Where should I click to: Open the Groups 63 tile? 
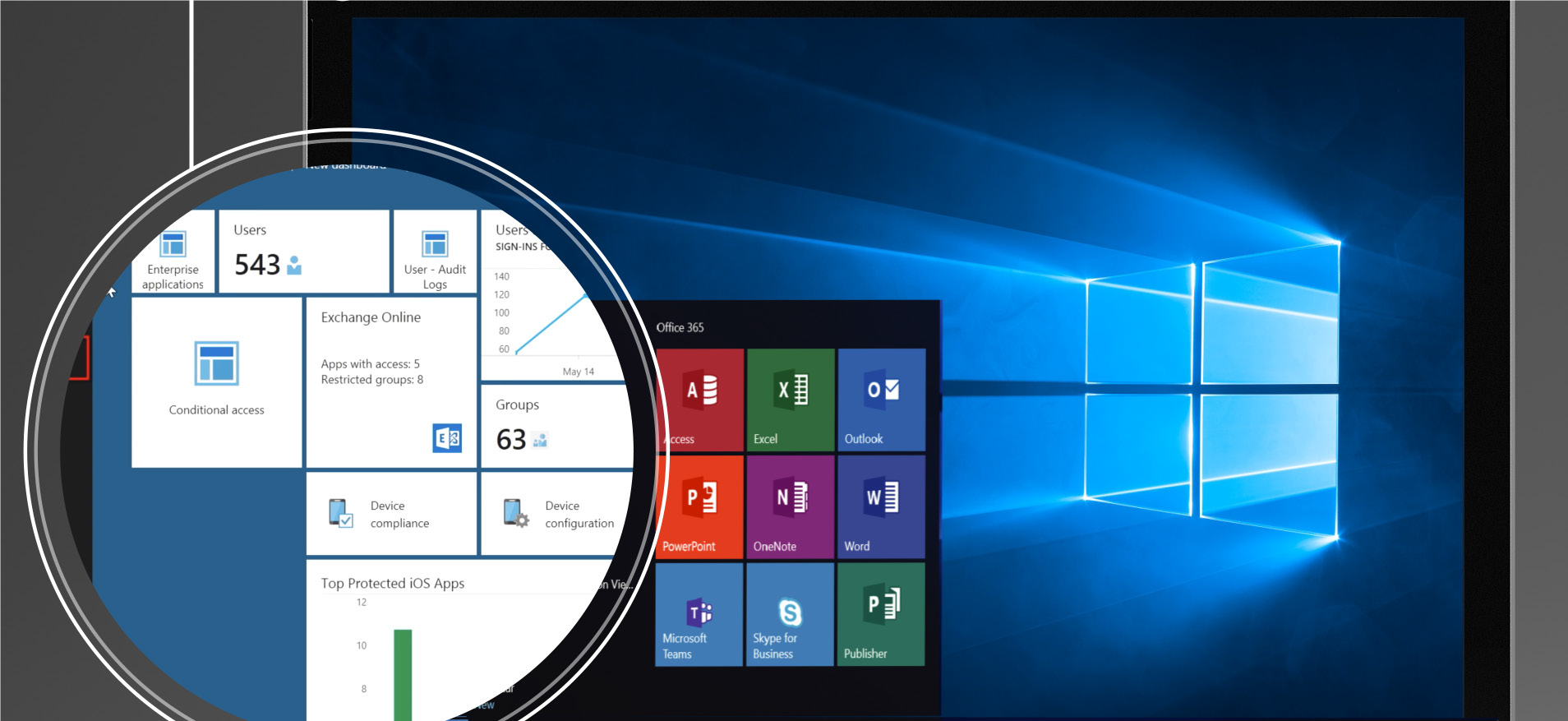coord(557,427)
